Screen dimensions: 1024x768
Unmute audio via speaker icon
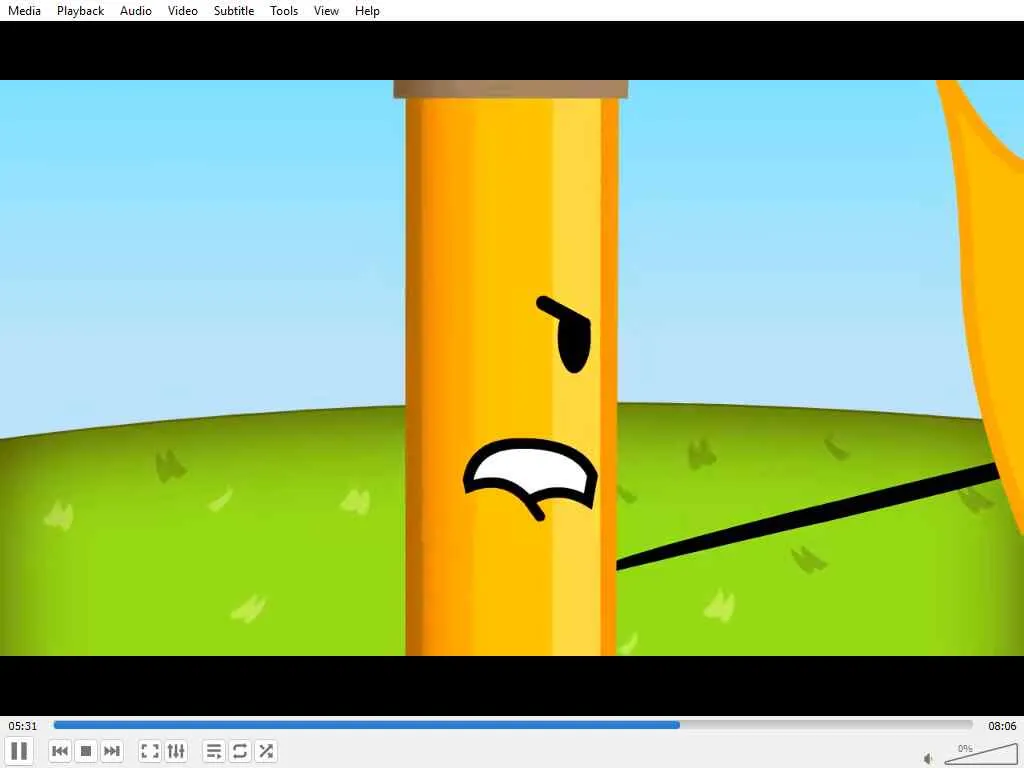point(929,758)
